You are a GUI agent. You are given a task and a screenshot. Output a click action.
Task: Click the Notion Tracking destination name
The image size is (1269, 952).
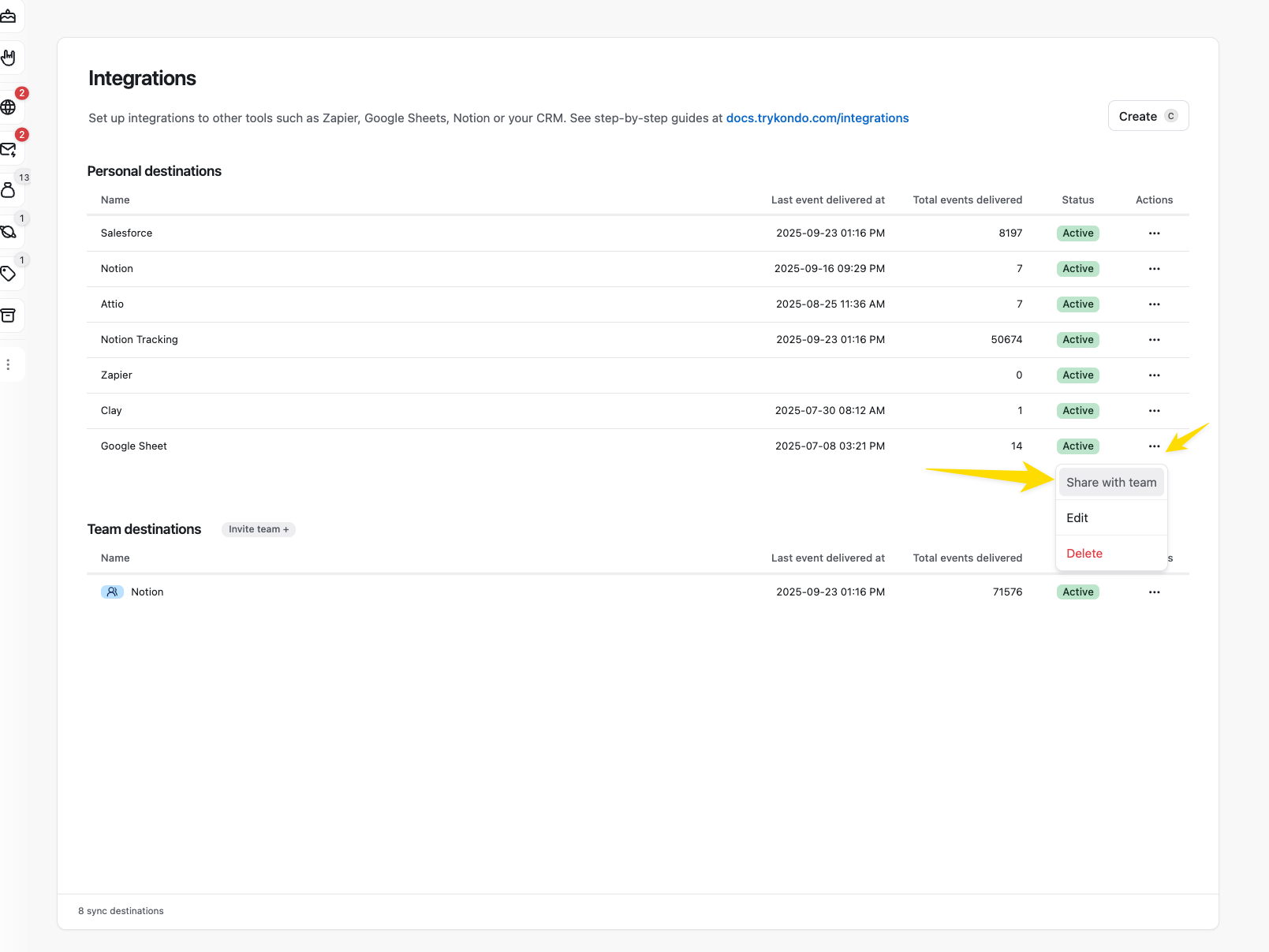coord(140,340)
